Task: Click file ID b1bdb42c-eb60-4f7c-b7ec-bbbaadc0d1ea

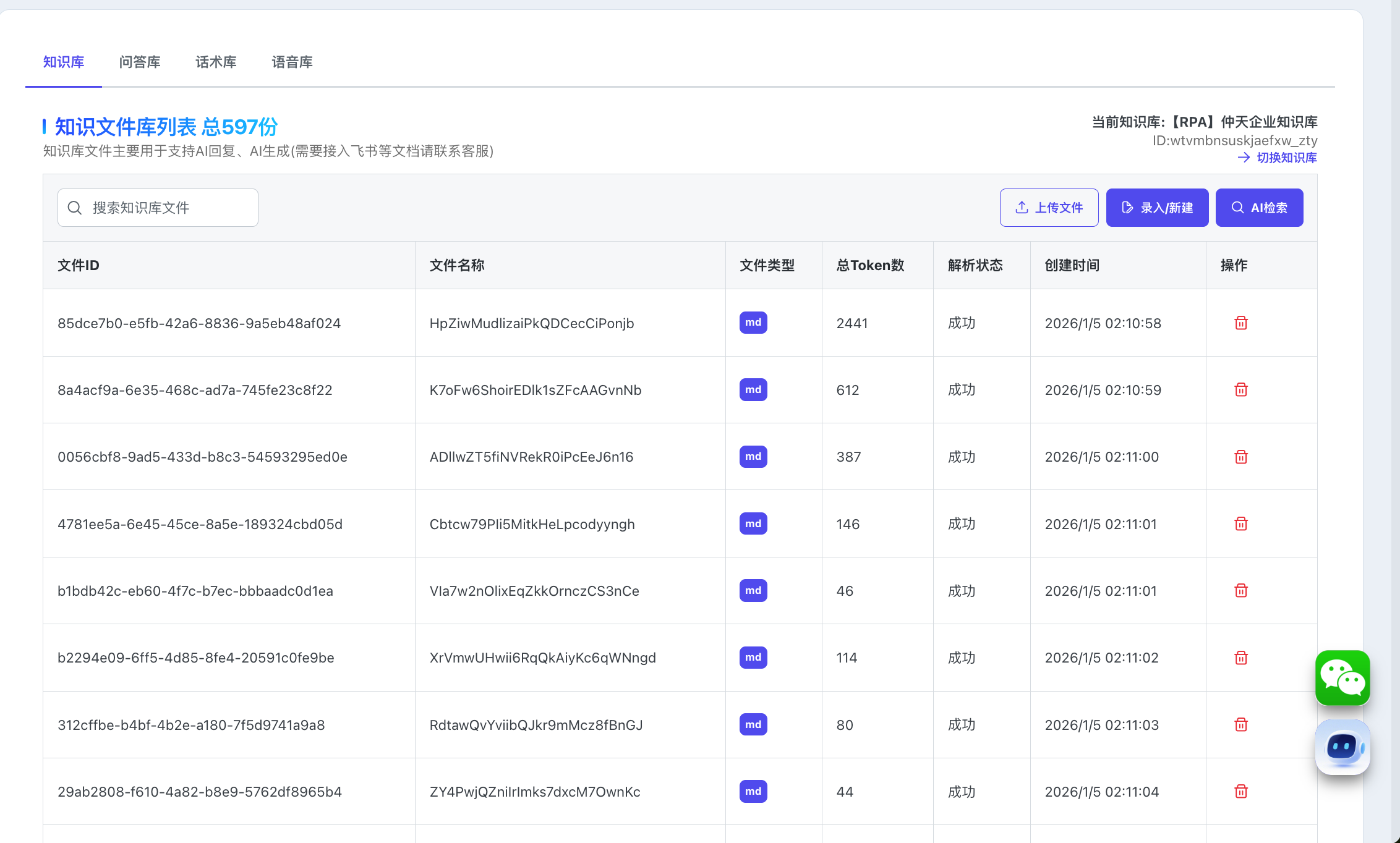Action: [x=195, y=591]
